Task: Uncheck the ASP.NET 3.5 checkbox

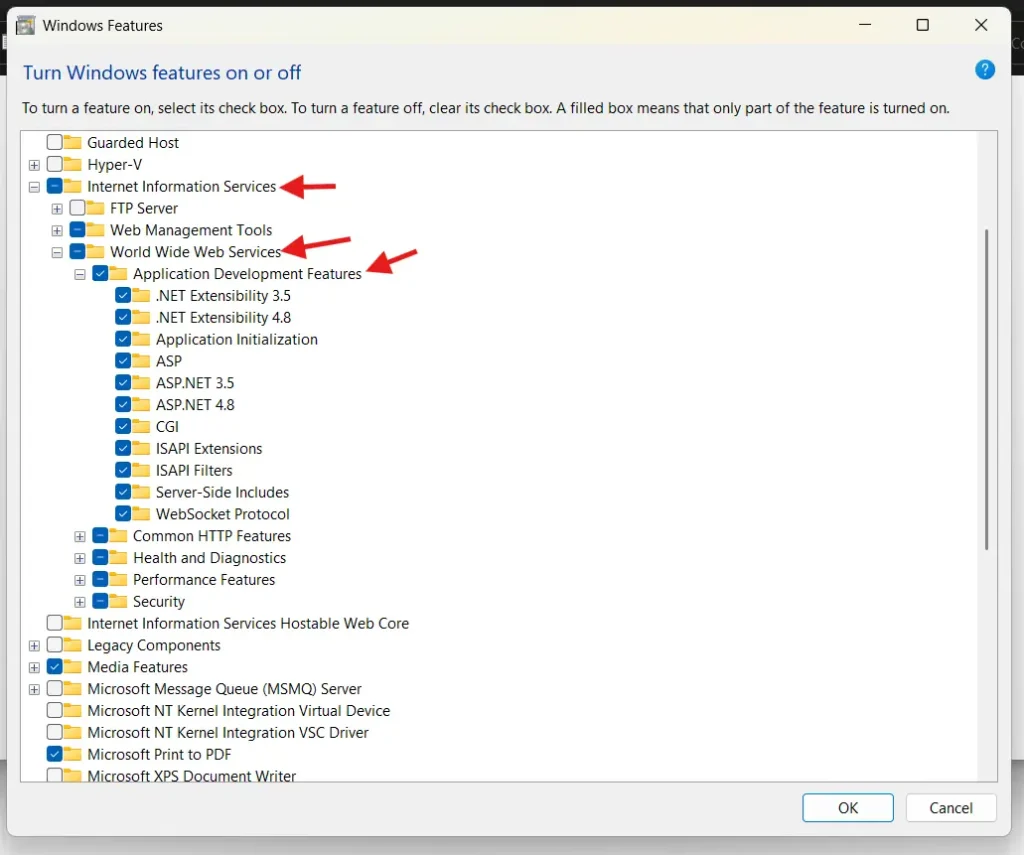Action: pyautogui.click(x=123, y=383)
